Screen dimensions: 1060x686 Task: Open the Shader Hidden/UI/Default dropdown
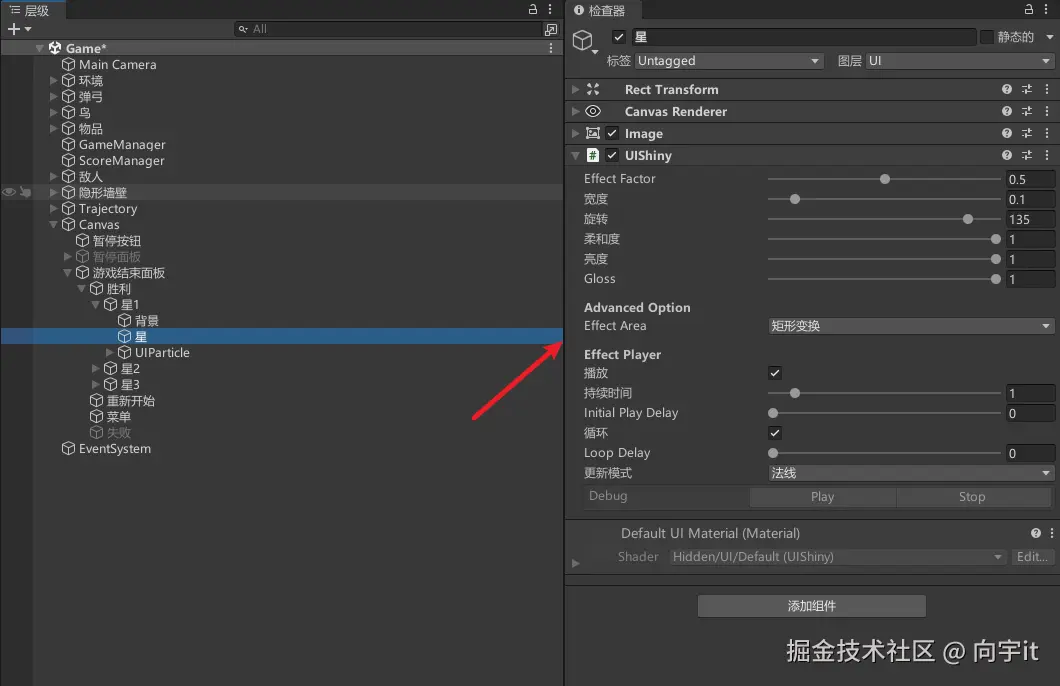pos(837,557)
